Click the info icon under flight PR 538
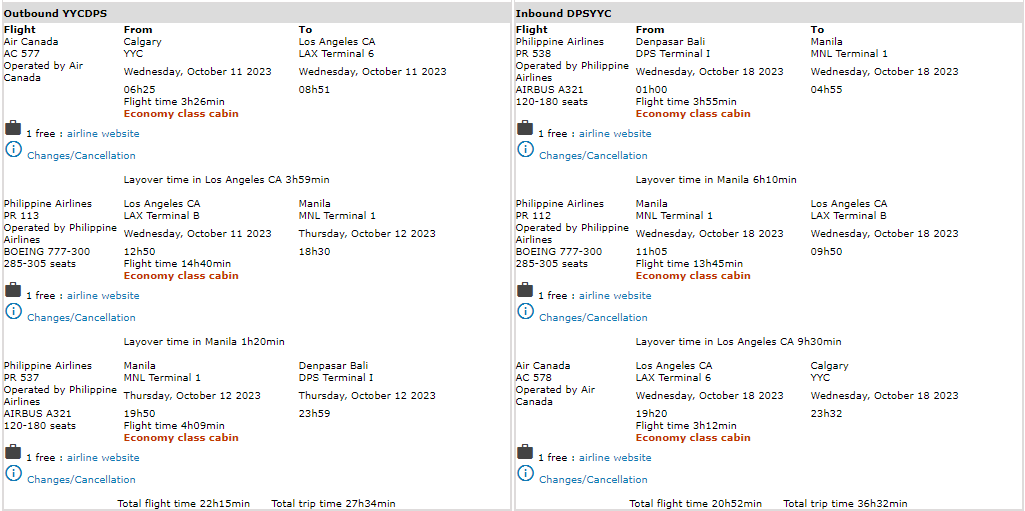The height and width of the screenshot is (511, 1025). click(x=525, y=150)
